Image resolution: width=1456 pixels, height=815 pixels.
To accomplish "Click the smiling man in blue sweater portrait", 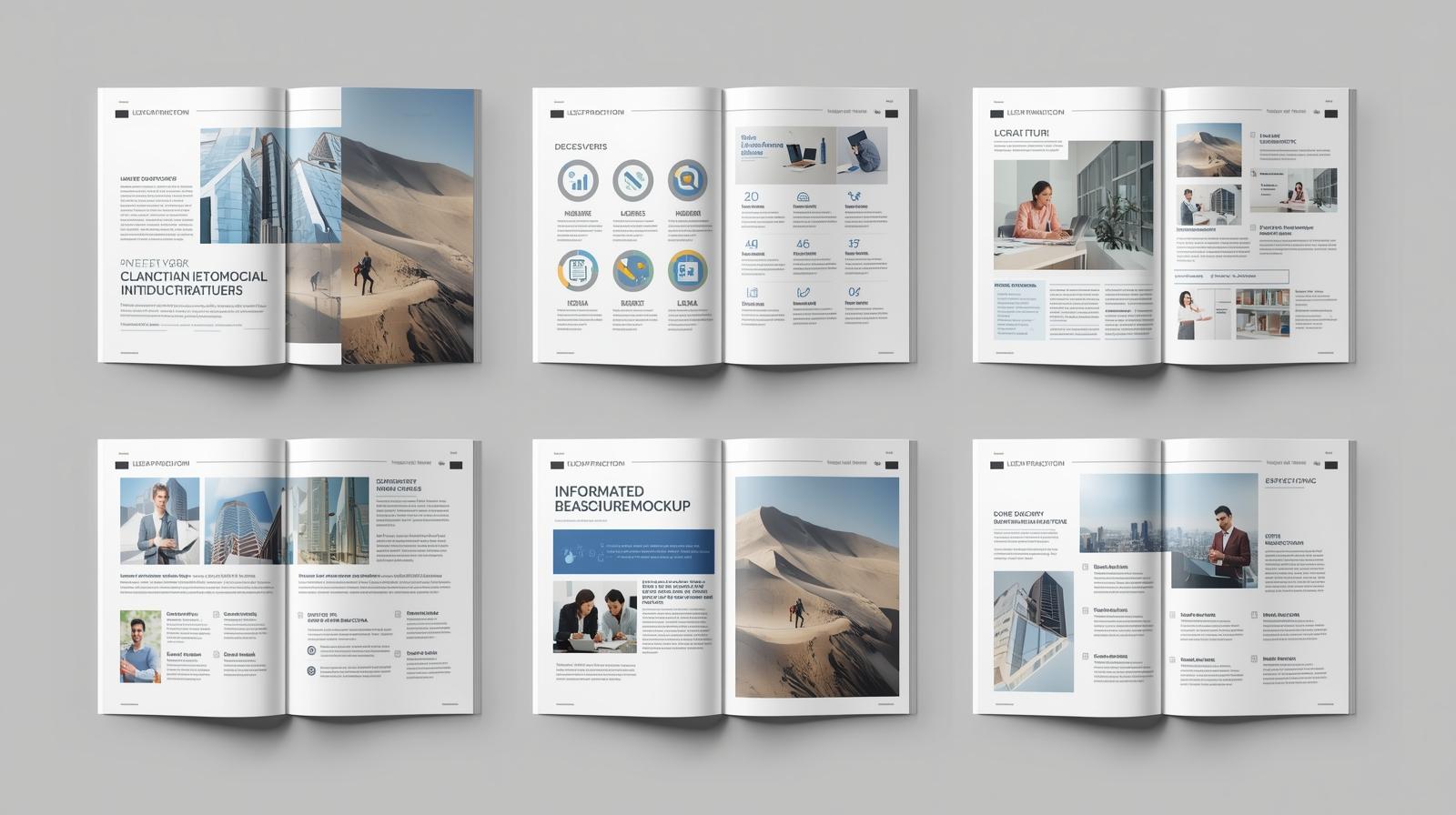I will tap(140, 646).
